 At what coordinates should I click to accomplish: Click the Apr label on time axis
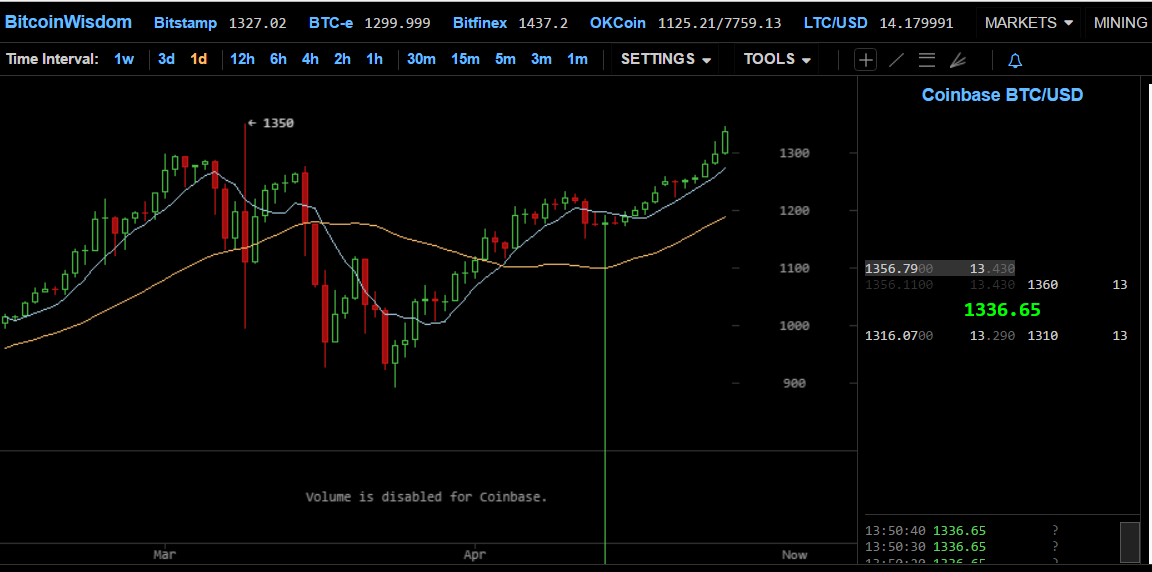click(x=476, y=555)
